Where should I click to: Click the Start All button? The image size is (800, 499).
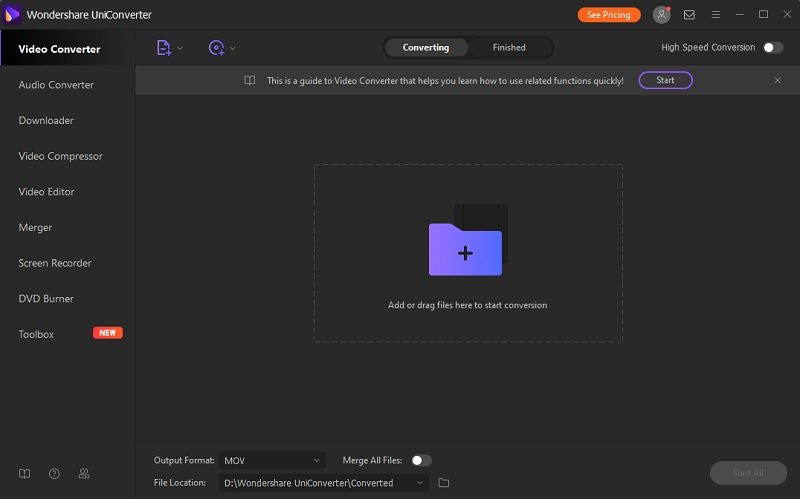748,473
